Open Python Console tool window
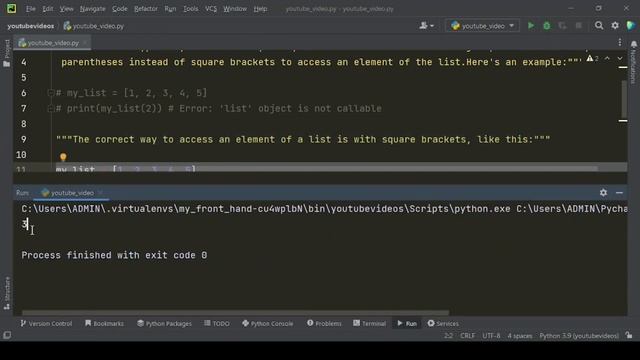 tap(267, 323)
